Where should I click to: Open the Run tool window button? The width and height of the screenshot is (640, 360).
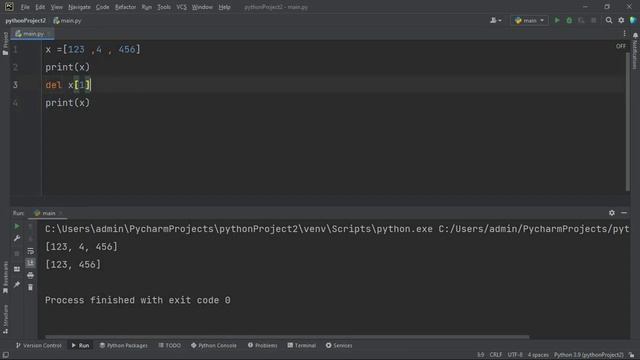coord(80,345)
